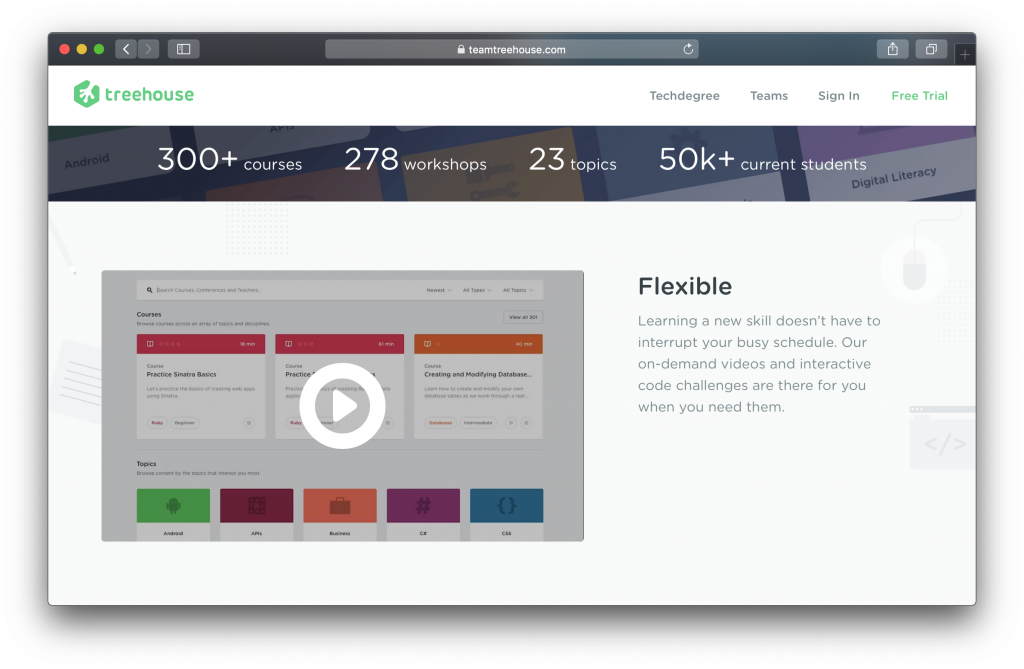Viewport: 1024px width, 669px height.
Task: Play the Flexible preview video
Action: [342, 406]
